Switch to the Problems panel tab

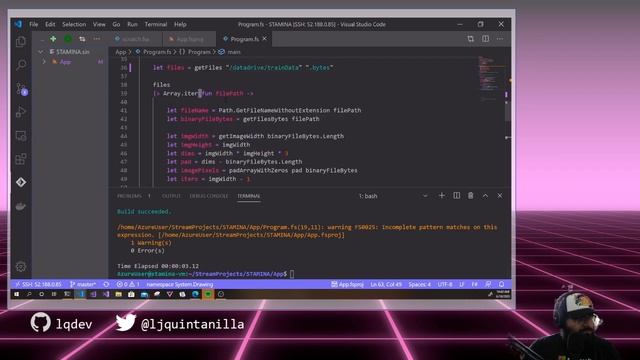click(133, 196)
